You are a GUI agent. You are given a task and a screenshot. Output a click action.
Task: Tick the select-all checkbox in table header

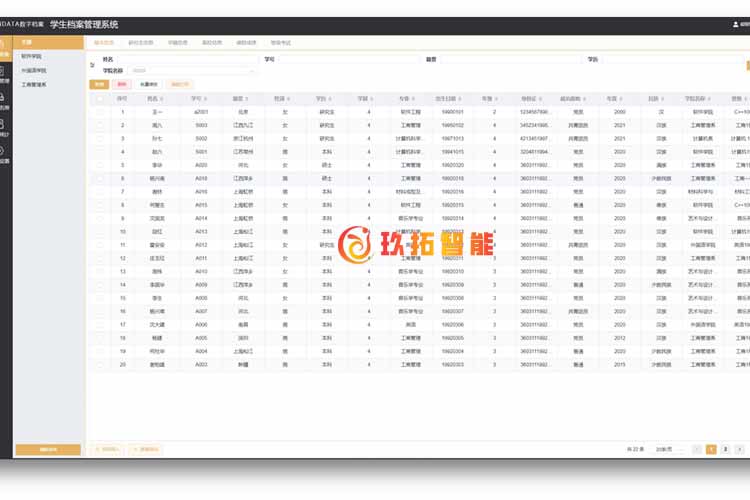(99, 99)
